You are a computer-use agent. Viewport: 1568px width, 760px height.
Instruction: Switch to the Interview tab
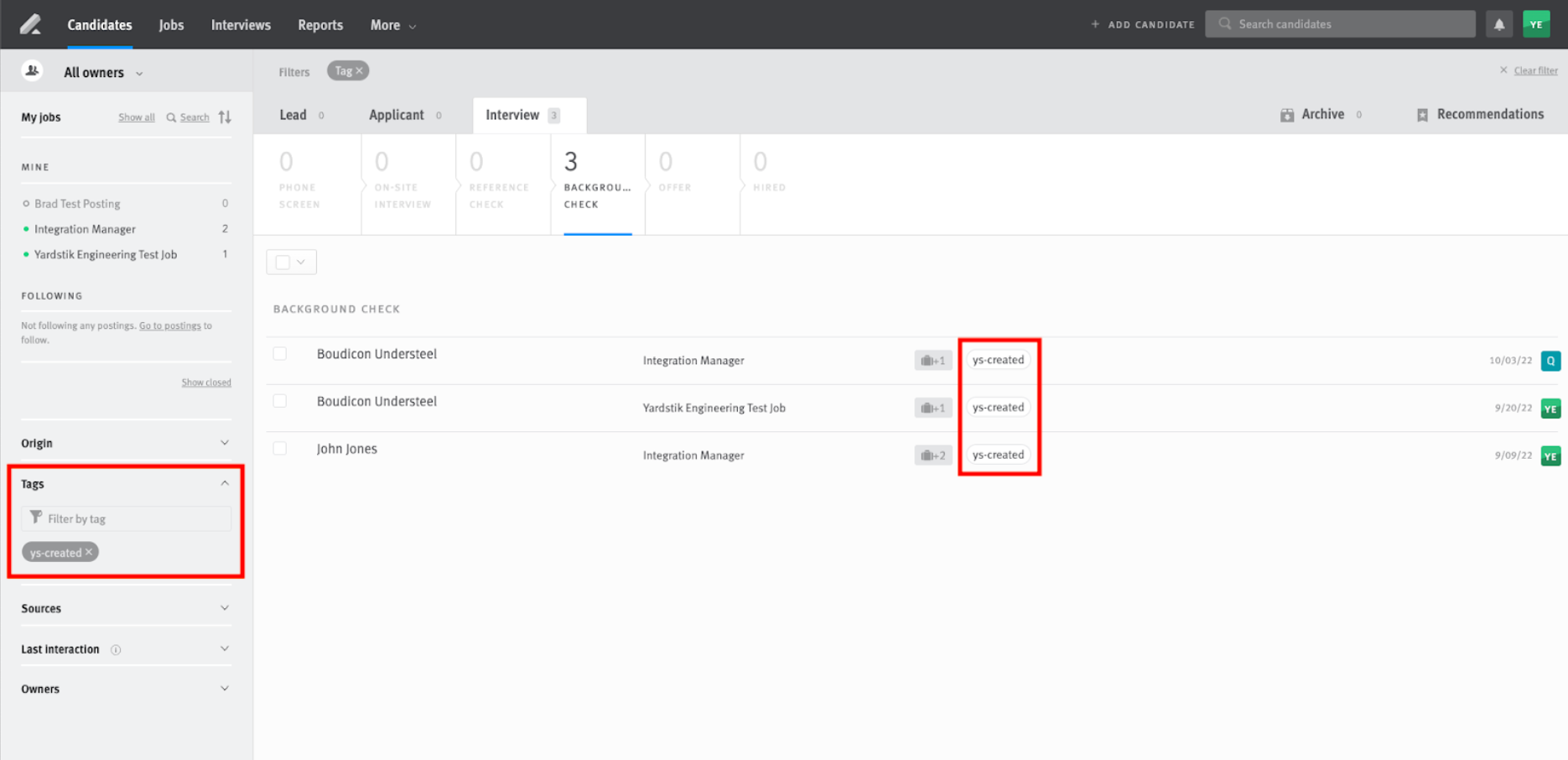529,115
